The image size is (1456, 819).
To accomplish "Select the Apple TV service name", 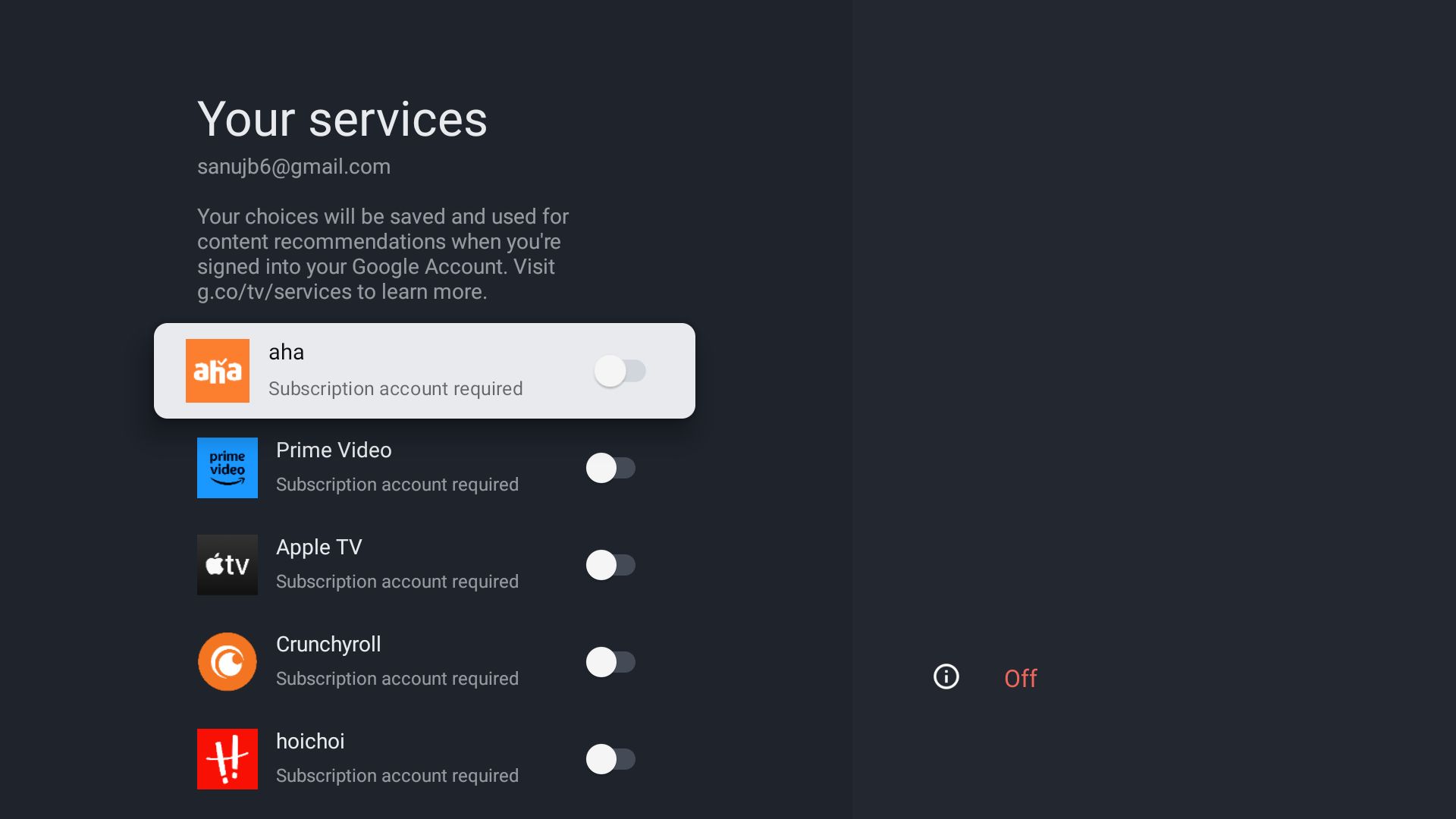I will pos(319,548).
